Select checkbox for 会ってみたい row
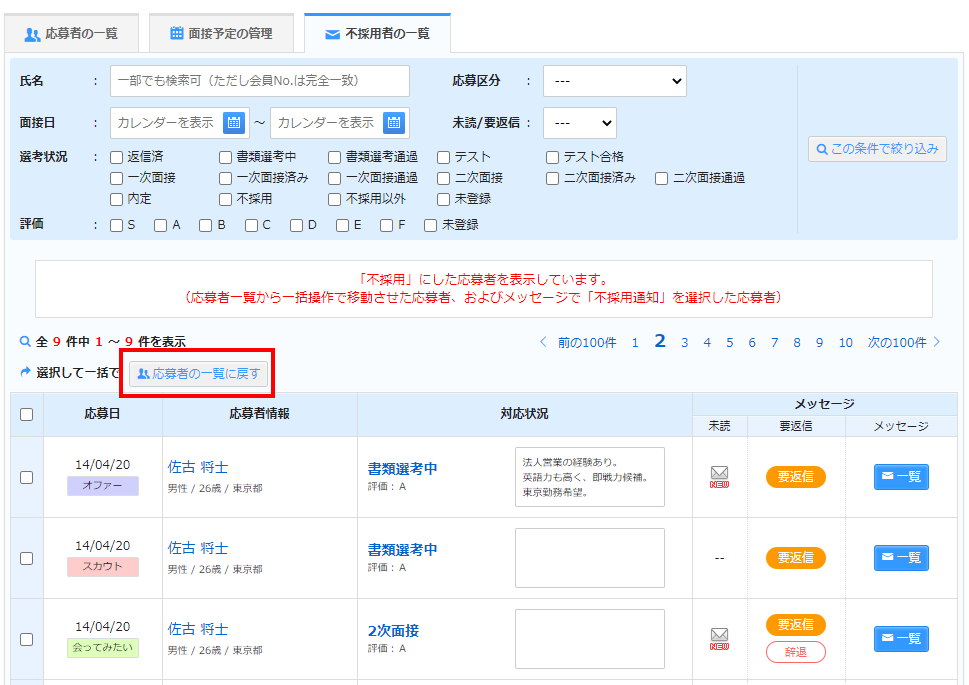This screenshot has height=685, width=969. point(27,639)
